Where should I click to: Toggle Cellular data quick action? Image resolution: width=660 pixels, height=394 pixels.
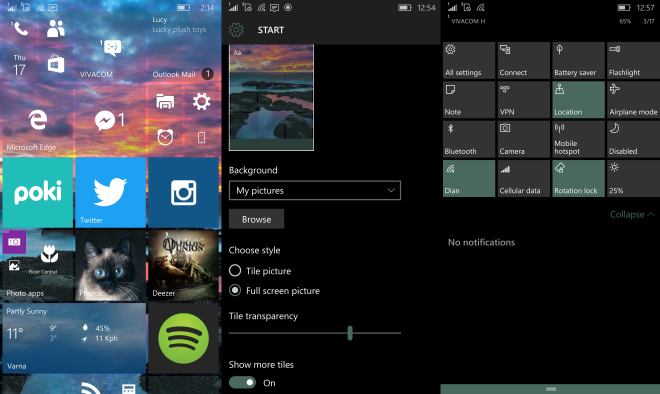[x=523, y=178]
